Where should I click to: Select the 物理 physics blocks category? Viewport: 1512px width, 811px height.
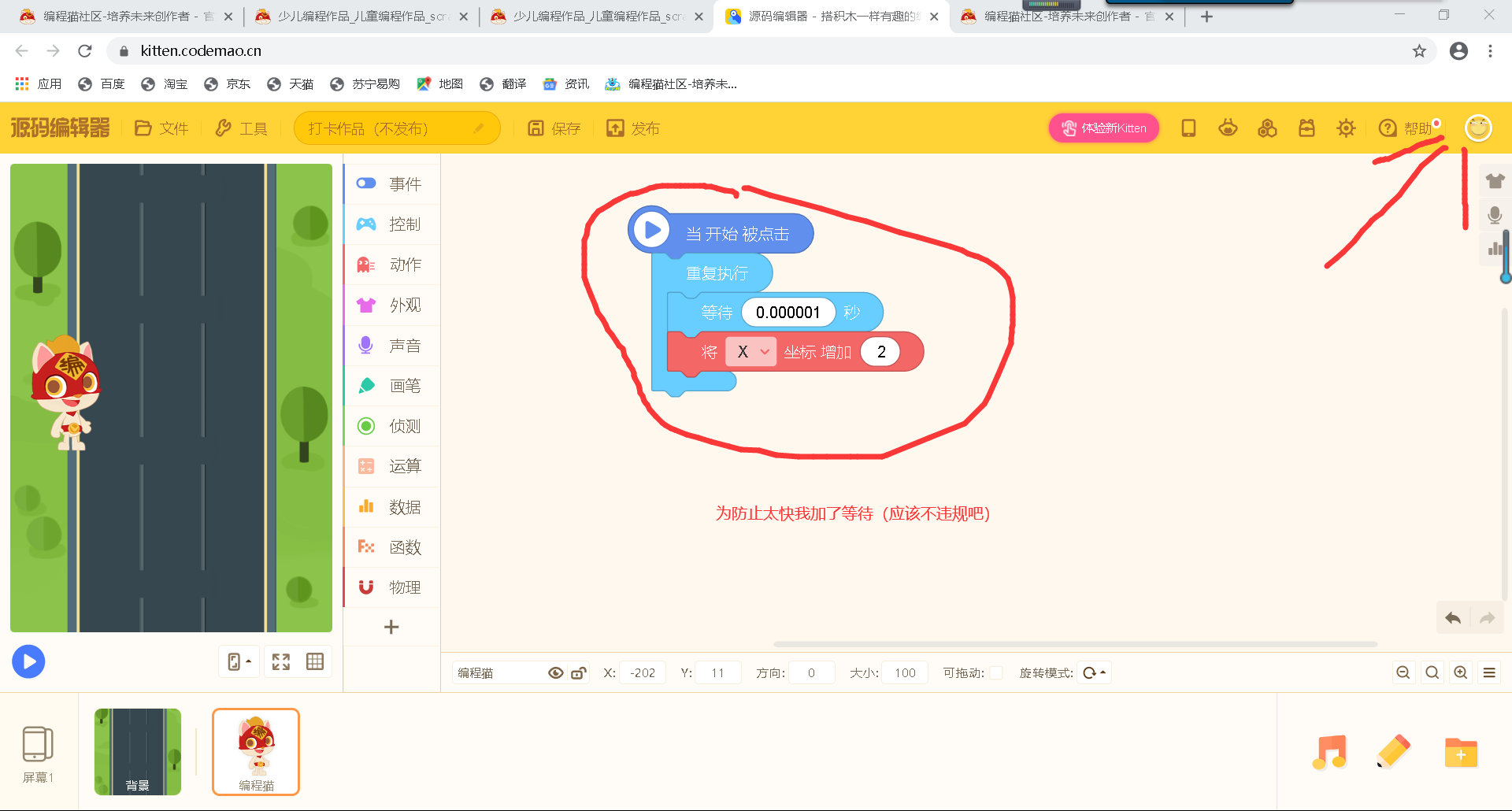[x=391, y=587]
